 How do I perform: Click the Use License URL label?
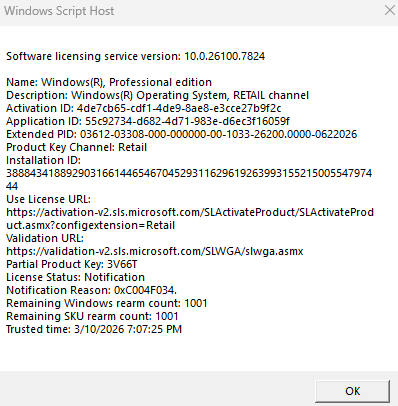(48, 199)
